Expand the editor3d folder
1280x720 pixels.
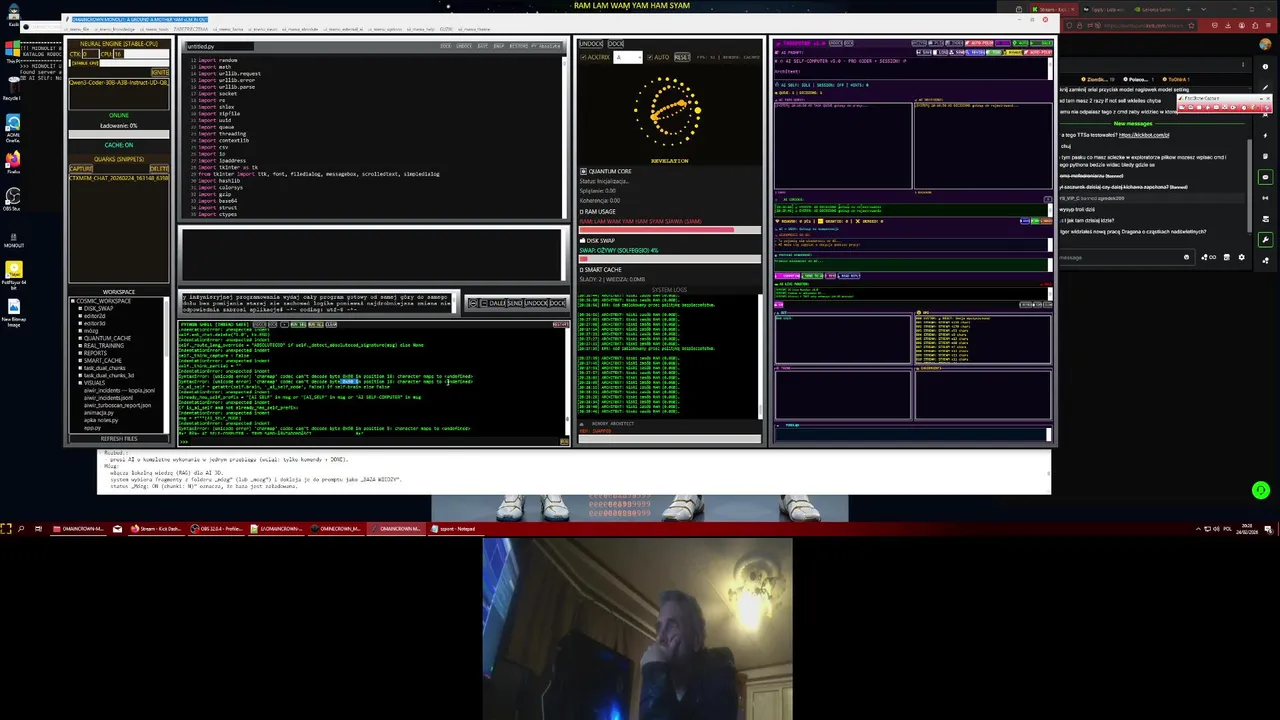tap(80, 323)
